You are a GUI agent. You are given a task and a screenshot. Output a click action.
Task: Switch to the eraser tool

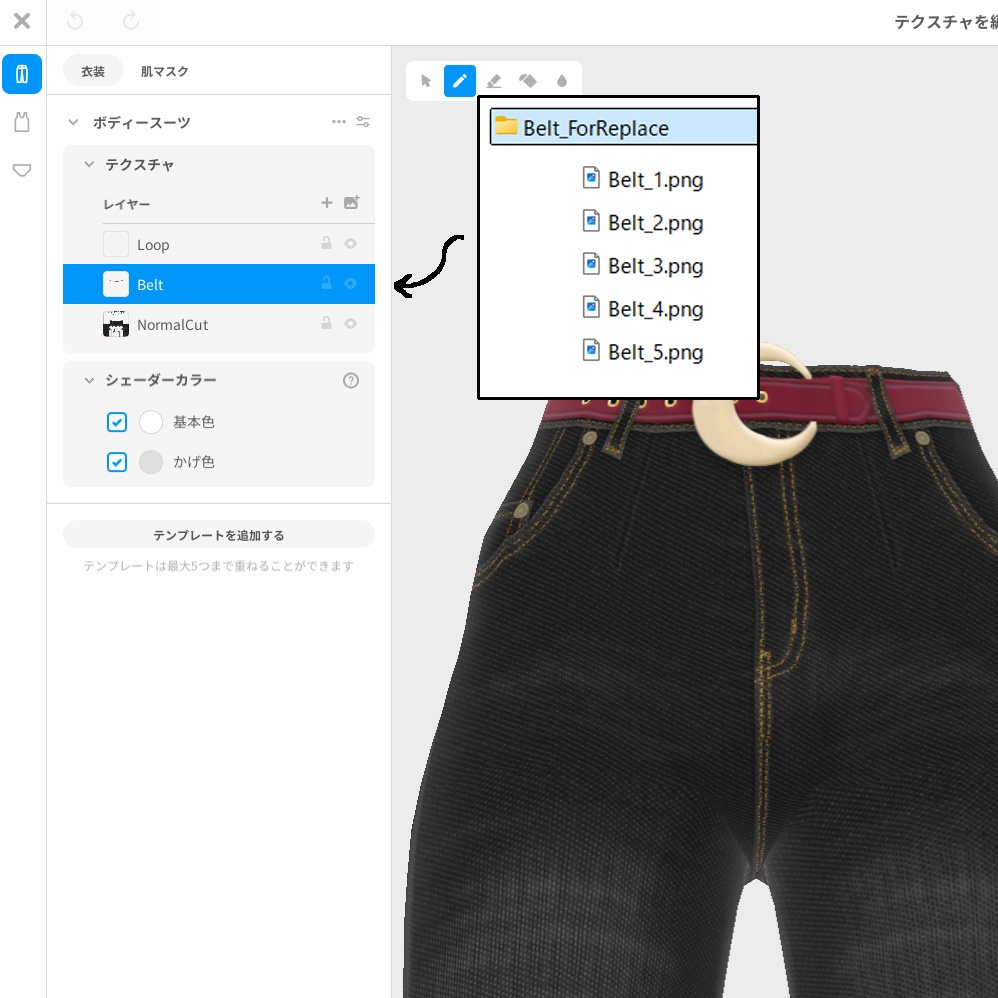click(x=494, y=81)
